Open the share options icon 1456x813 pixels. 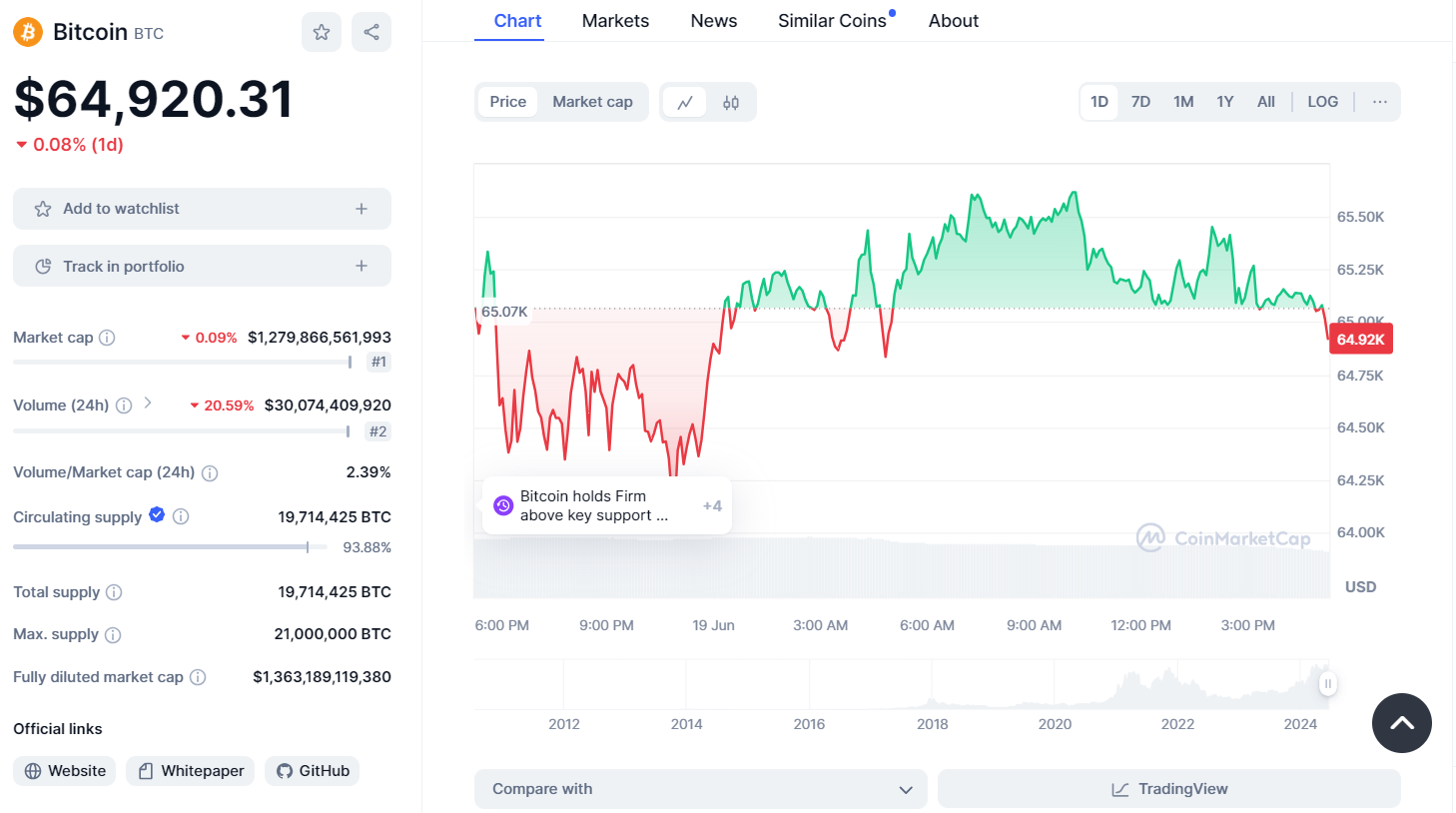click(371, 32)
